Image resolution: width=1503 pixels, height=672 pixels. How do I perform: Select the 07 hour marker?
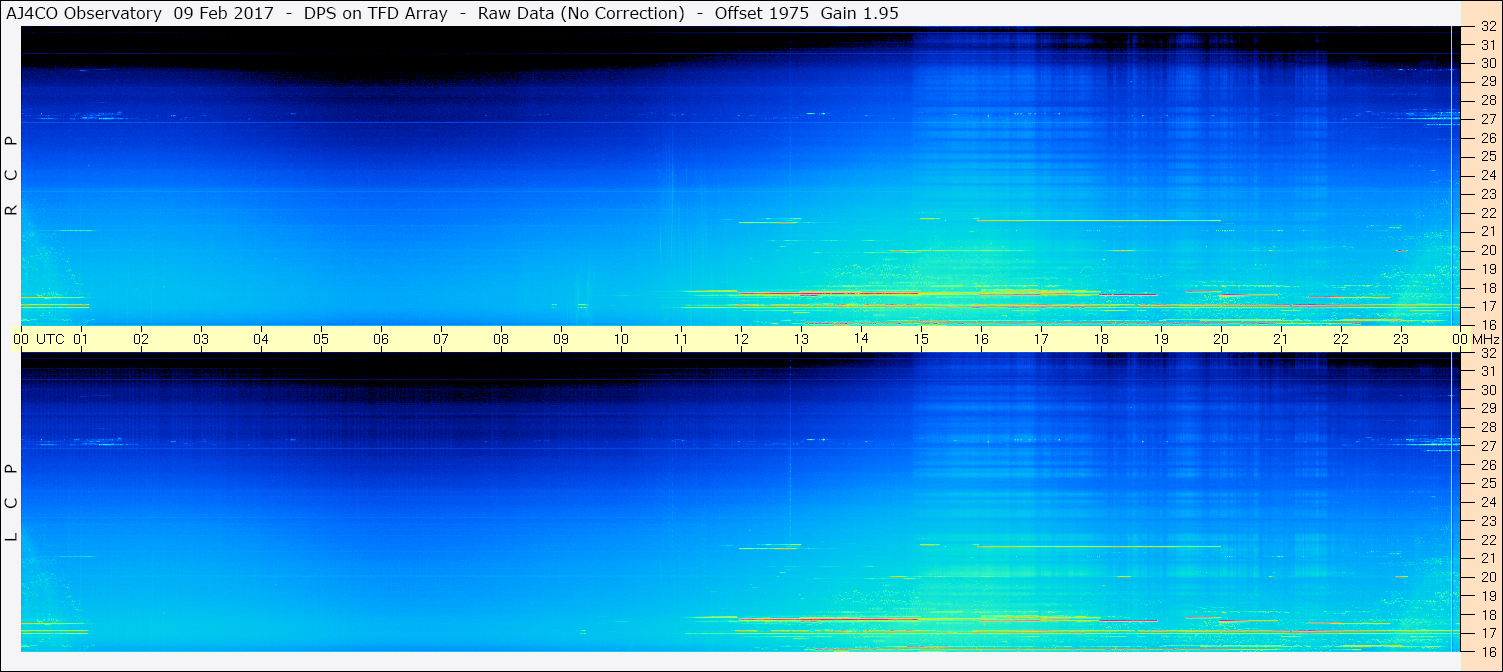pos(441,339)
